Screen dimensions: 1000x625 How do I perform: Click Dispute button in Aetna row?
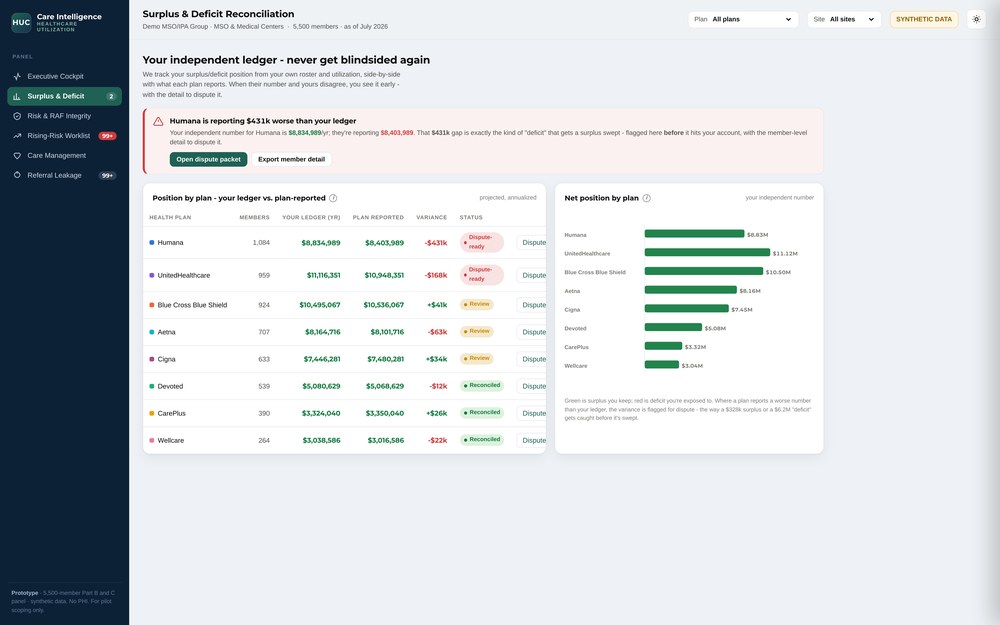point(532,332)
